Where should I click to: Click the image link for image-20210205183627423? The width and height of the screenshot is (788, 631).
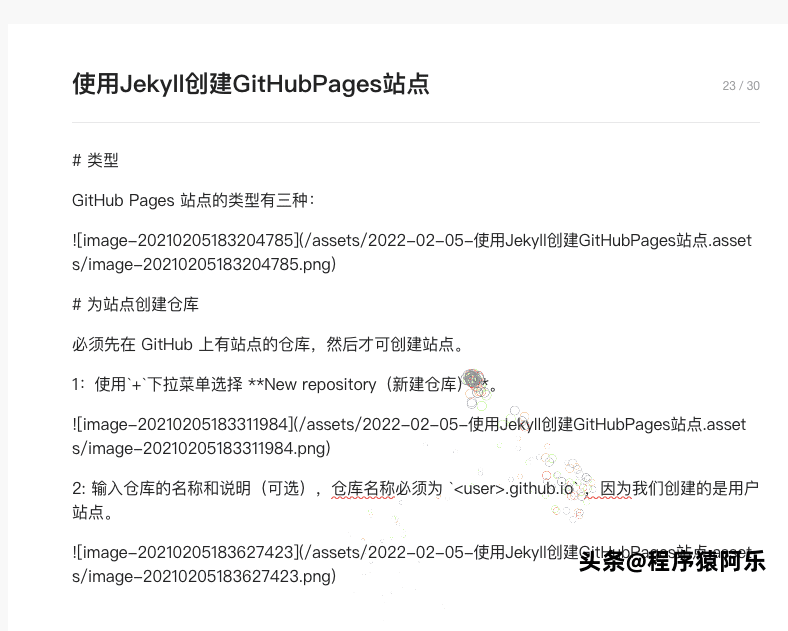pyautogui.click(x=412, y=564)
